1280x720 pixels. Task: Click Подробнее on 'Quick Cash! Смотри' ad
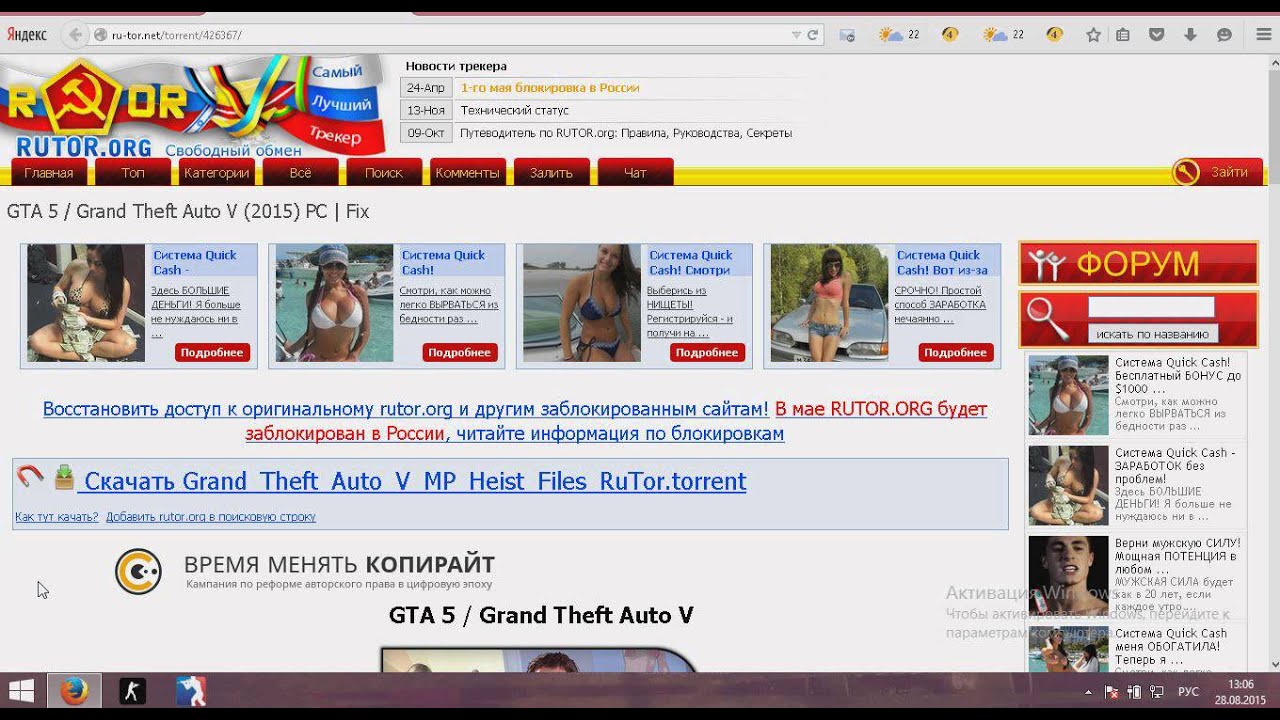point(707,352)
